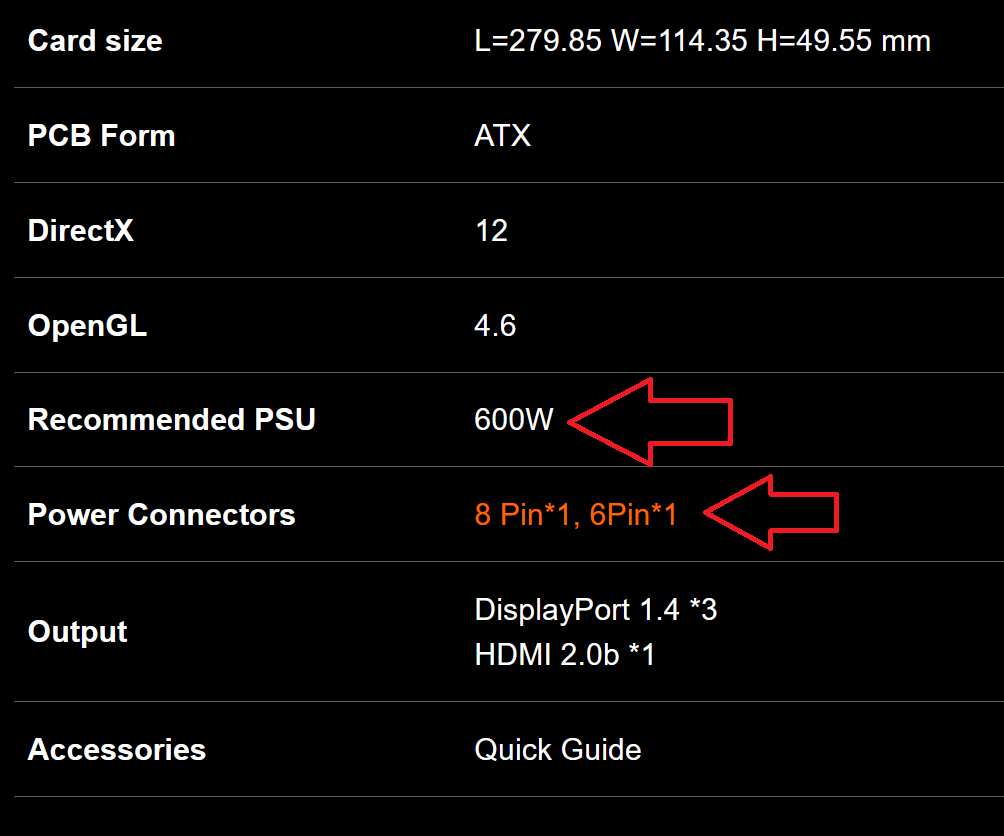Image resolution: width=1004 pixels, height=836 pixels.
Task: Click the OpenGL label
Action: coord(87,326)
